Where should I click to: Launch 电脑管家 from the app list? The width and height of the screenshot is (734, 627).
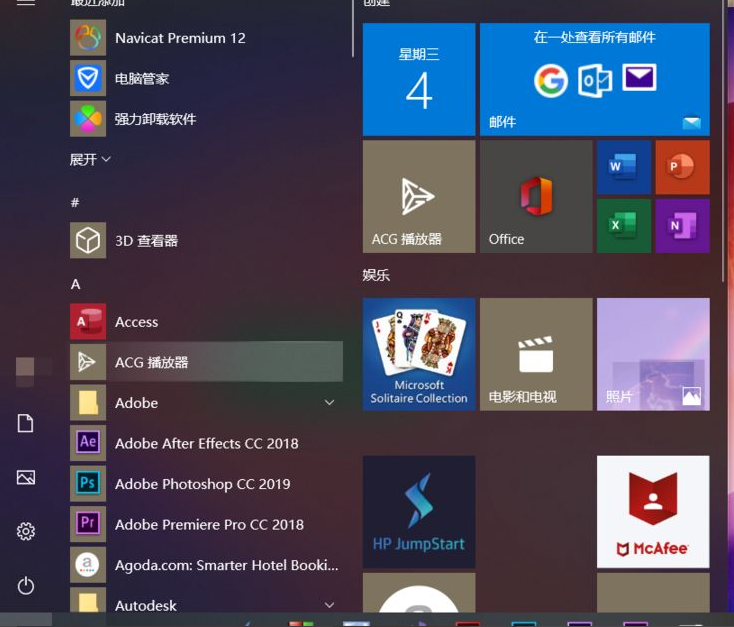[x=206, y=78]
